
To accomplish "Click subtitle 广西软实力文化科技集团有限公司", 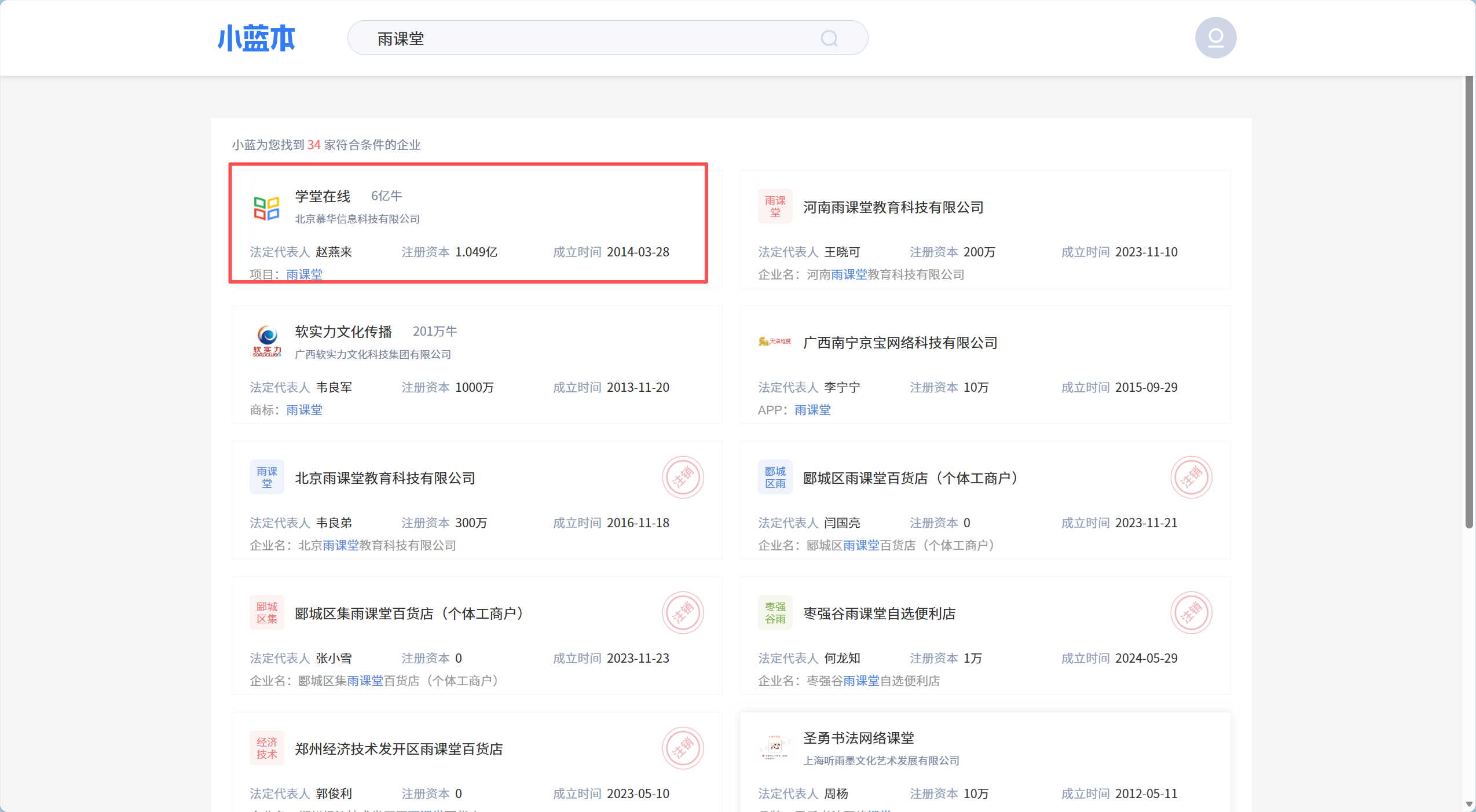I will coord(373,354).
